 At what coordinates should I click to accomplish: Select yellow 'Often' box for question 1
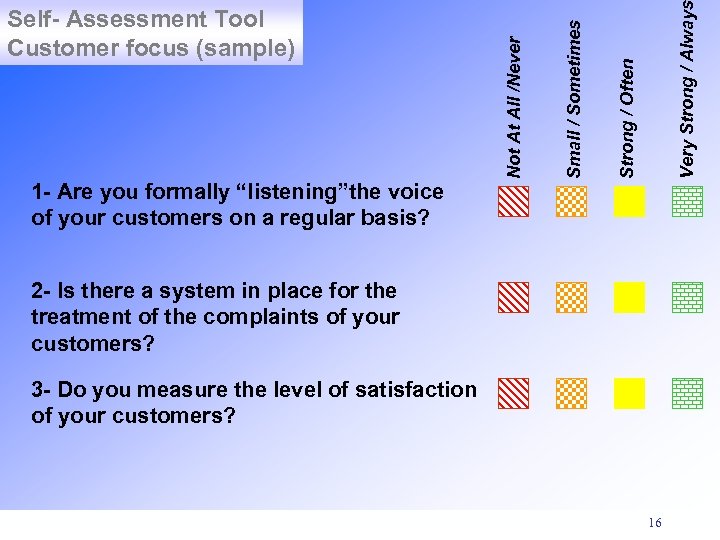tap(629, 202)
